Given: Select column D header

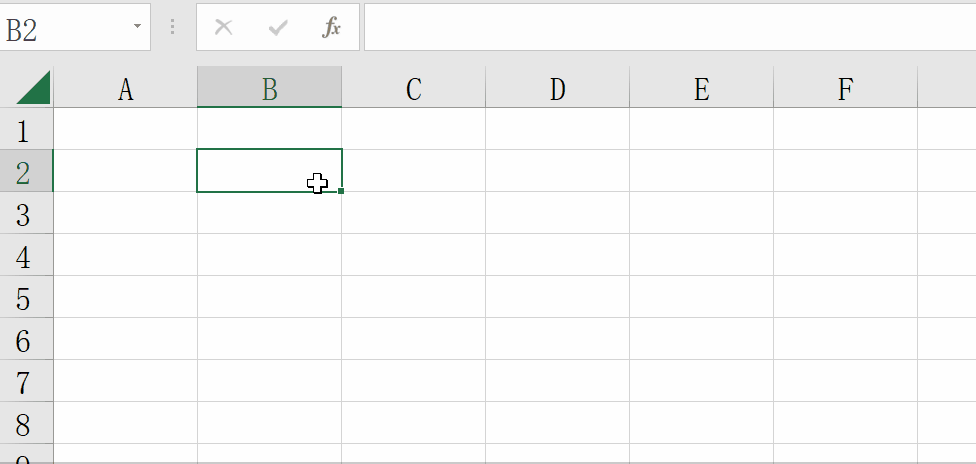Looking at the screenshot, I should (558, 87).
